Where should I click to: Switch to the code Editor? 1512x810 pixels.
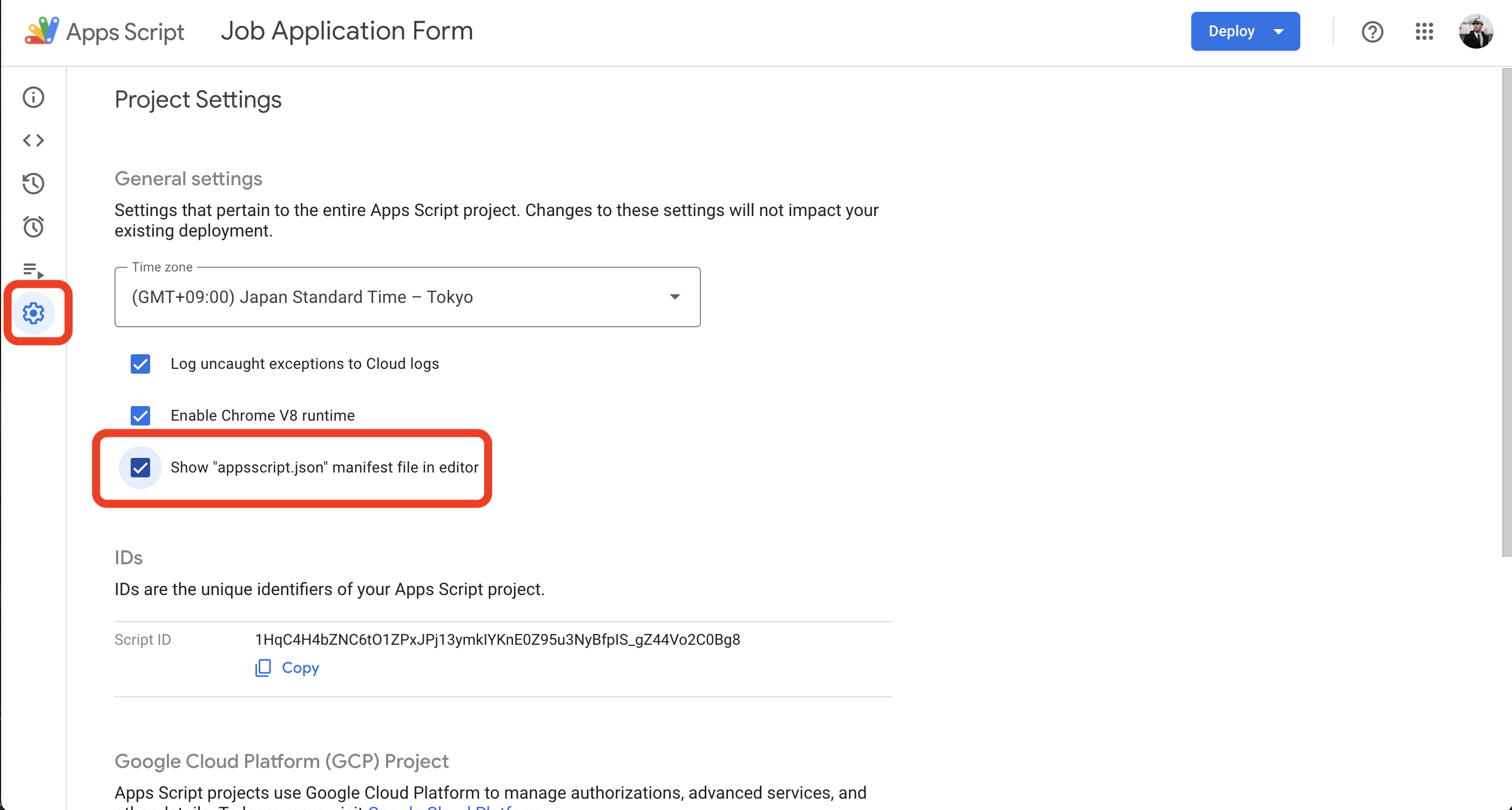pyautogui.click(x=33, y=140)
